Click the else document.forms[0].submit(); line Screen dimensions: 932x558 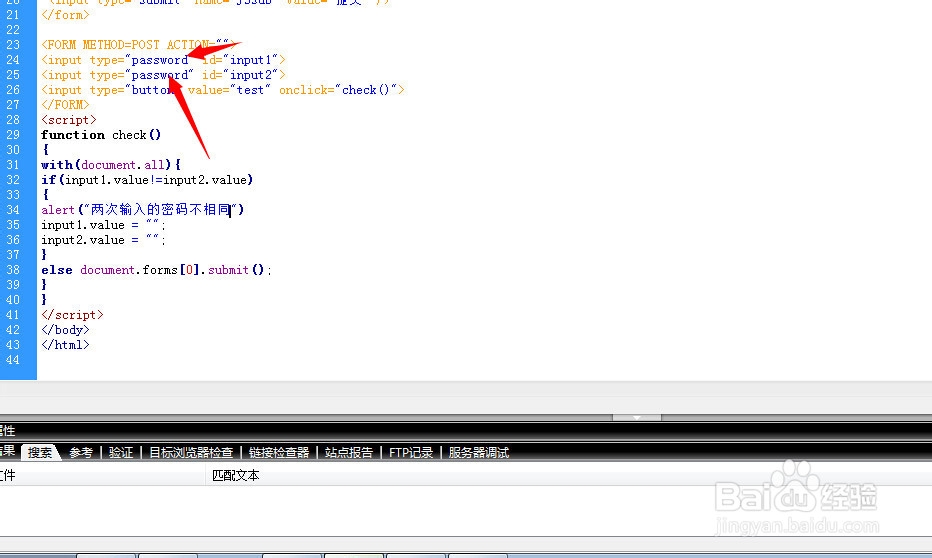[x=156, y=270]
